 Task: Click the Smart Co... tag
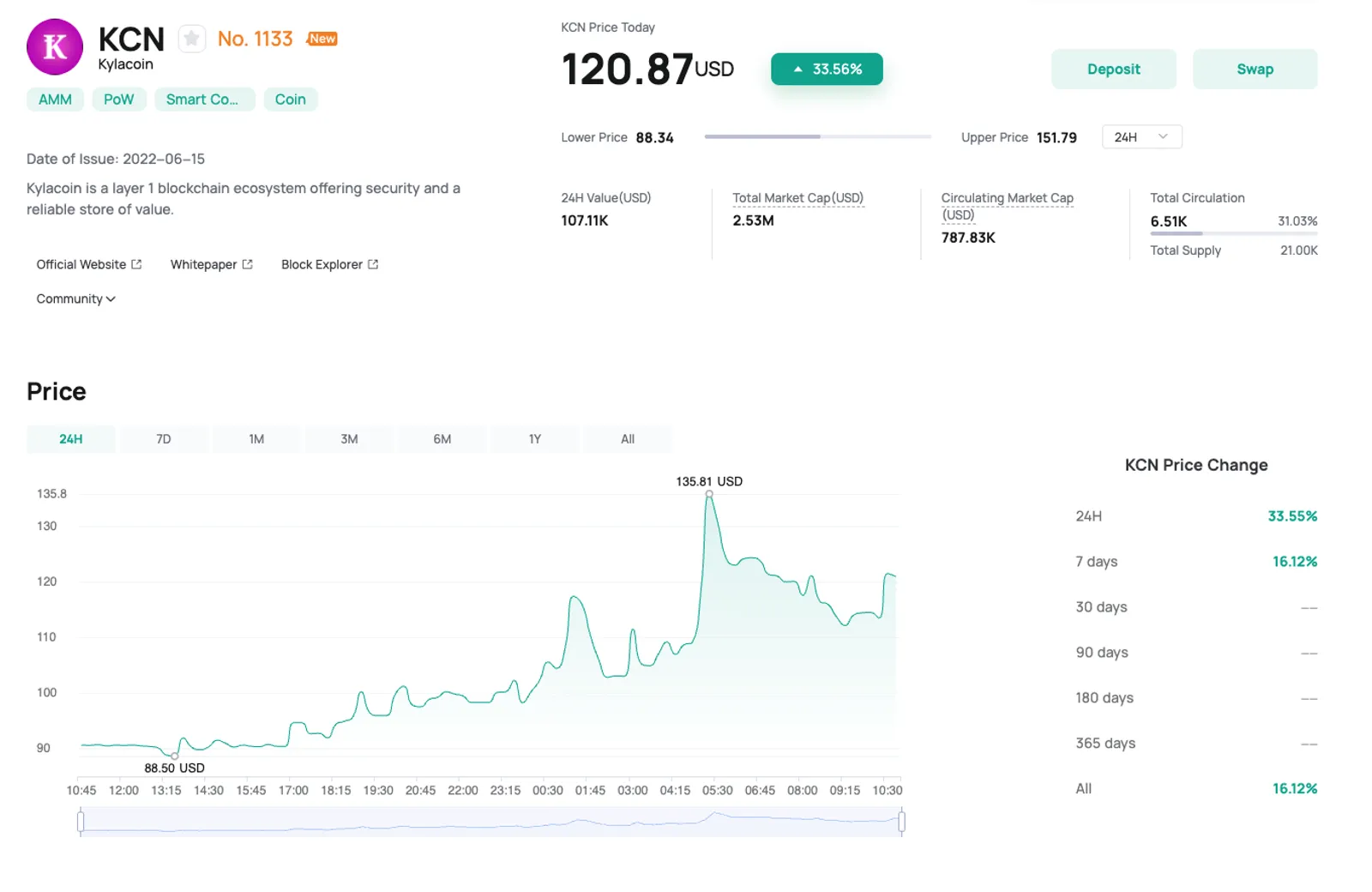(x=205, y=99)
